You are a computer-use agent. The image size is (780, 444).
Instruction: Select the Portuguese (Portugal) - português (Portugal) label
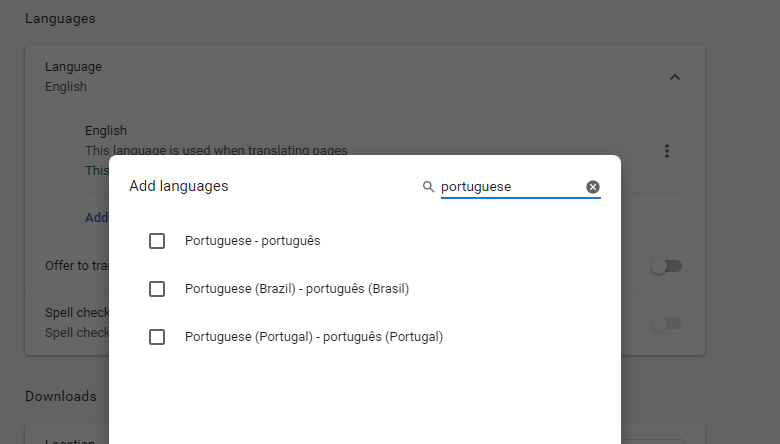(x=313, y=337)
